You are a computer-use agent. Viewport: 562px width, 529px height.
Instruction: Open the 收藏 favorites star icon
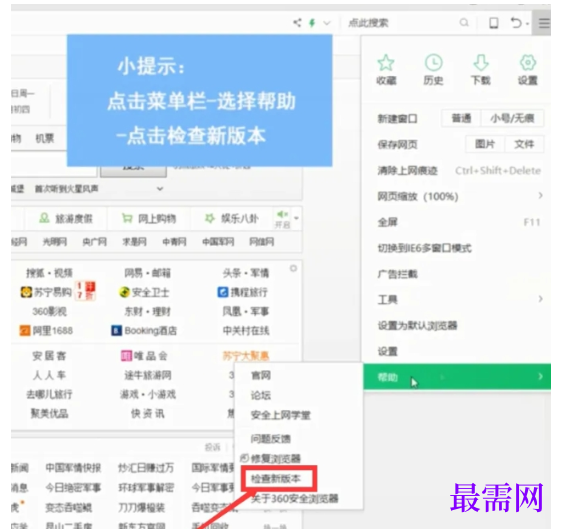(x=386, y=63)
